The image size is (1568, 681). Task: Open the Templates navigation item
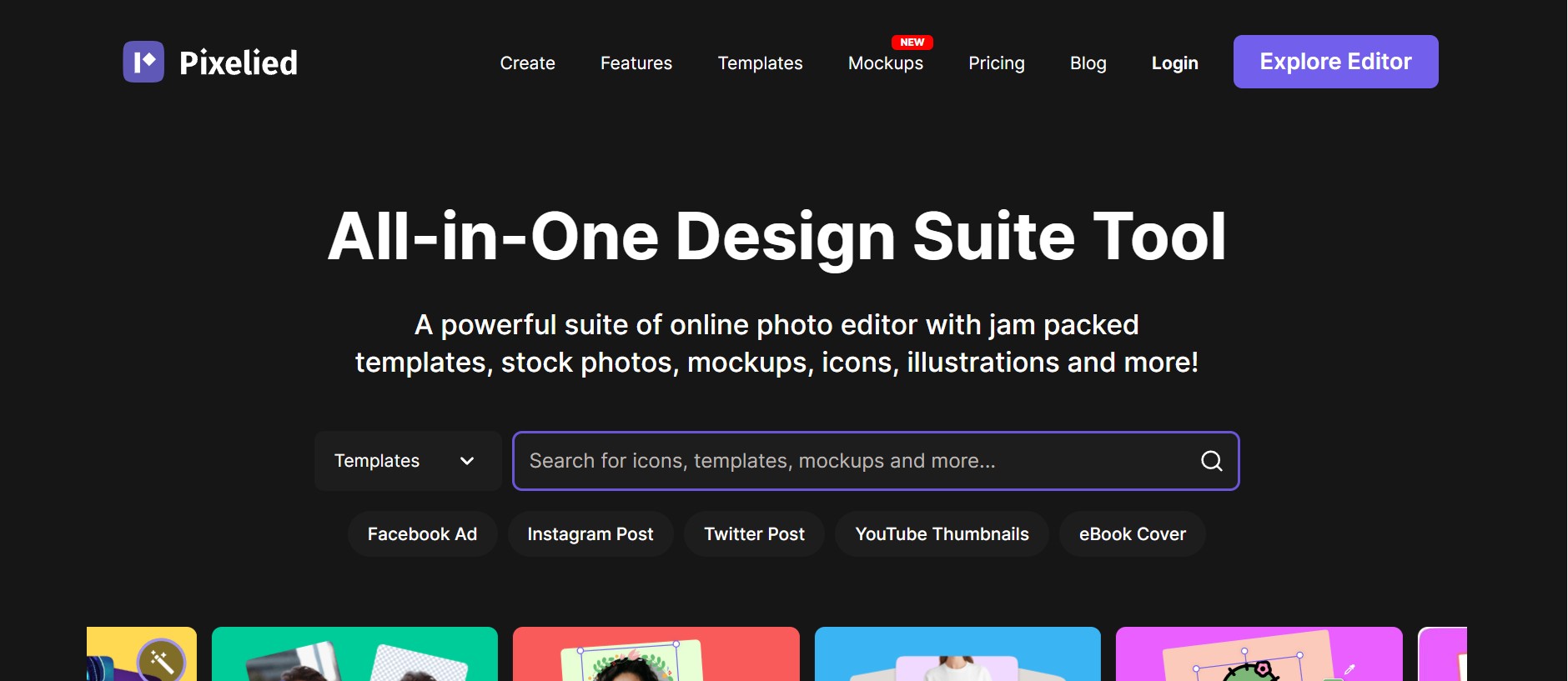click(x=760, y=63)
